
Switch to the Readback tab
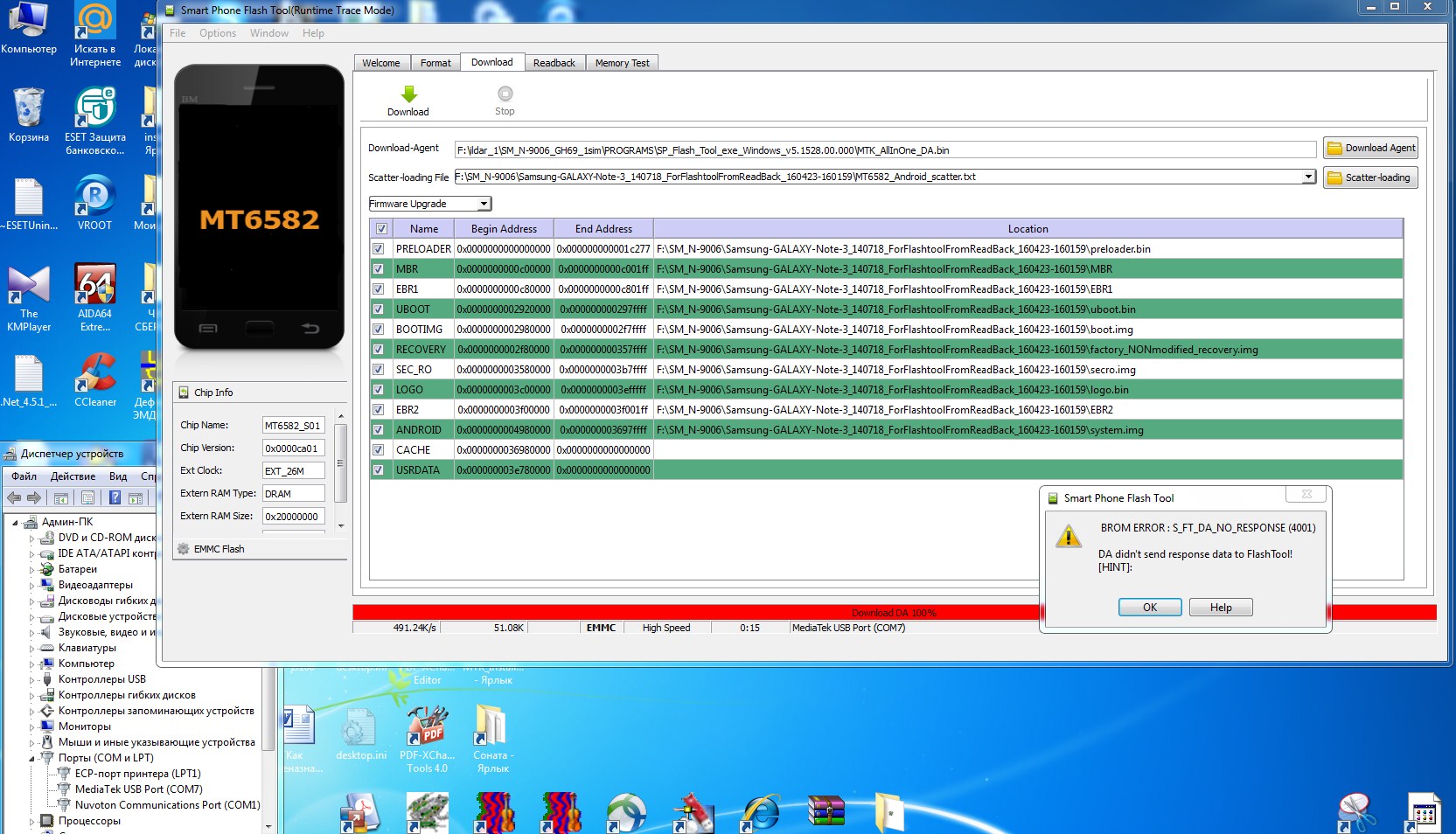554,63
